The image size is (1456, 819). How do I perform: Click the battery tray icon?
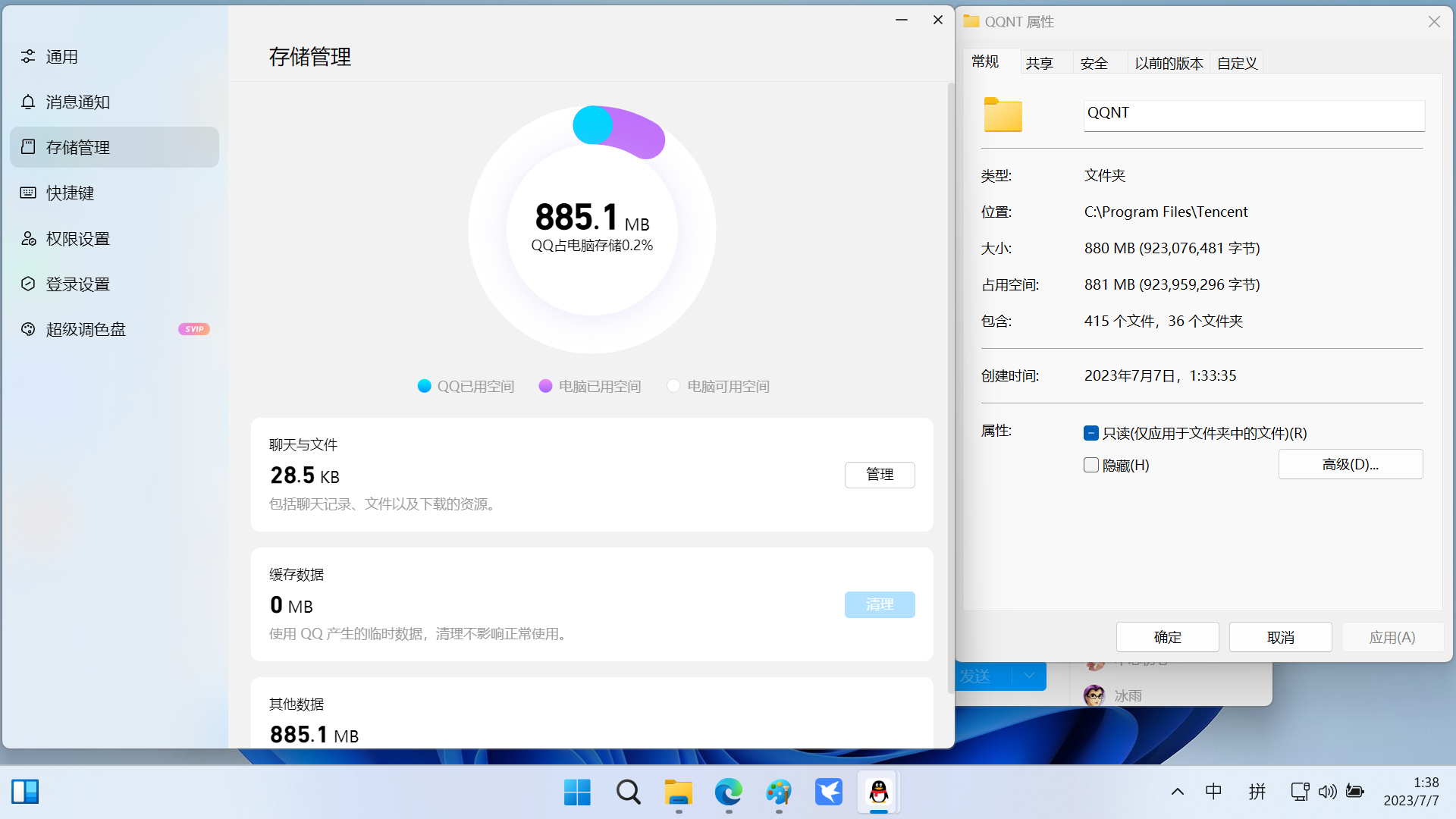coord(1355,792)
